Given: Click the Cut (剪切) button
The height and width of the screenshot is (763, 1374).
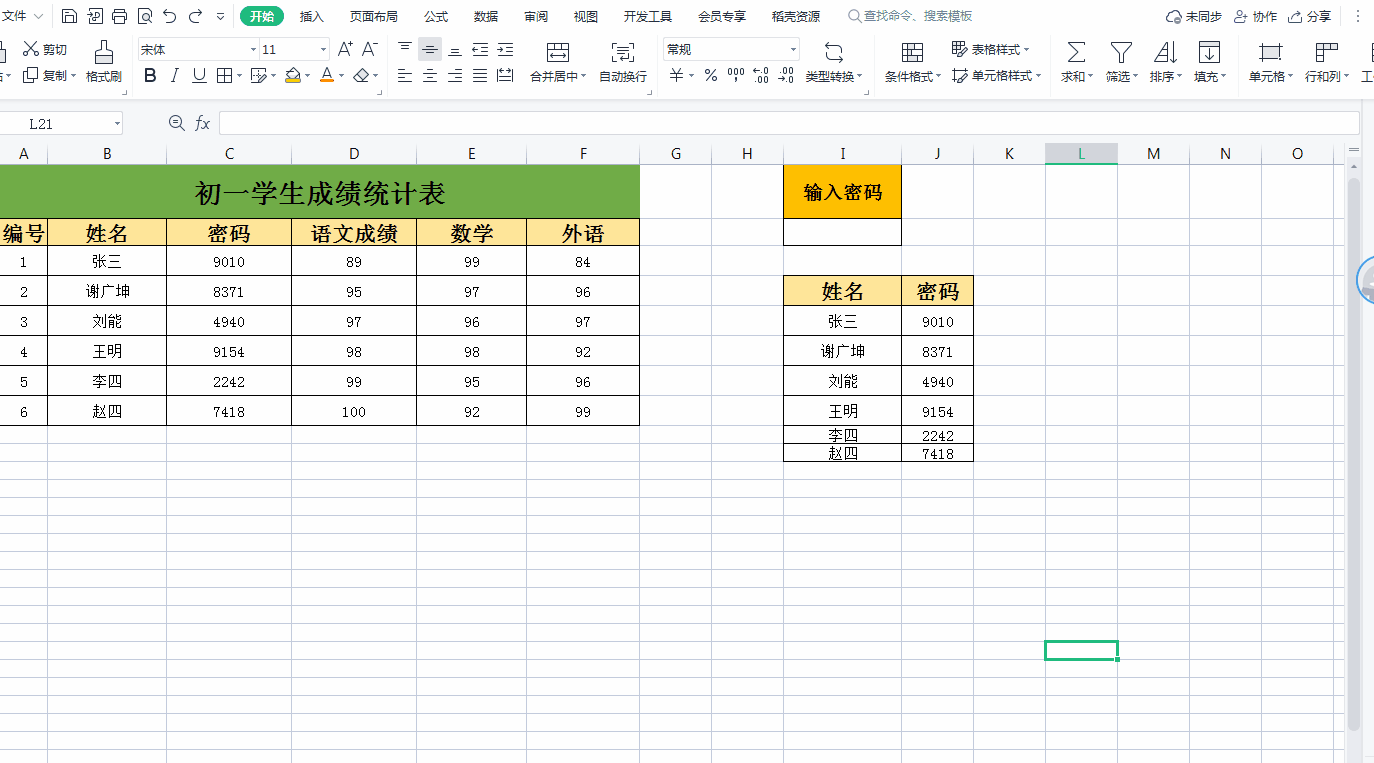Looking at the screenshot, I should coord(45,49).
